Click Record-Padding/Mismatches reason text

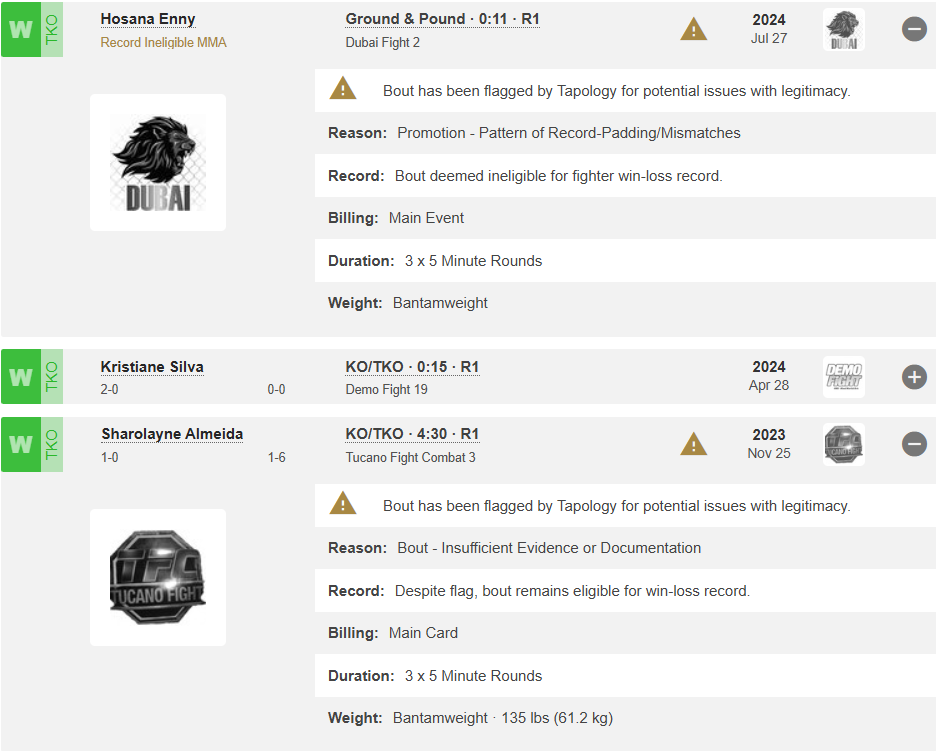point(569,133)
